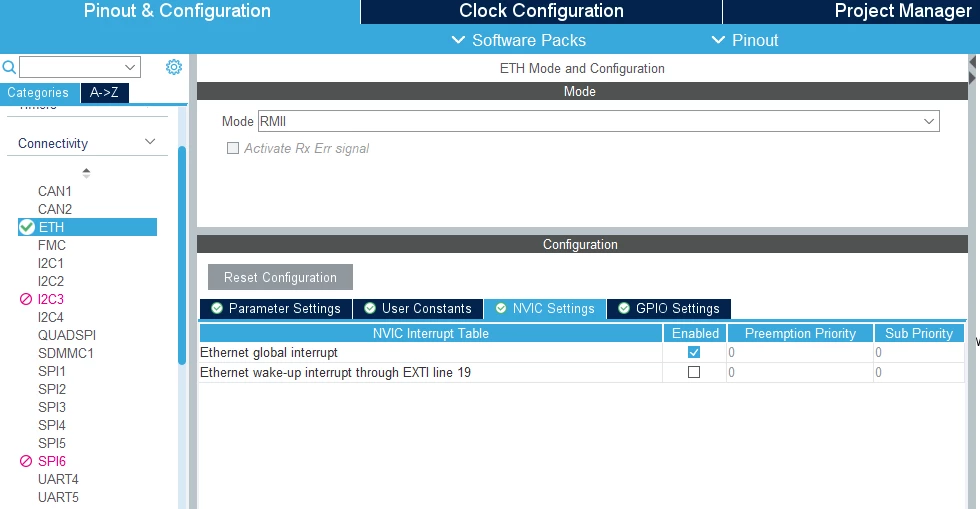Click the NVIC Interrupt Table column header
Image resolution: width=980 pixels, height=509 pixels.
[431, 333]
